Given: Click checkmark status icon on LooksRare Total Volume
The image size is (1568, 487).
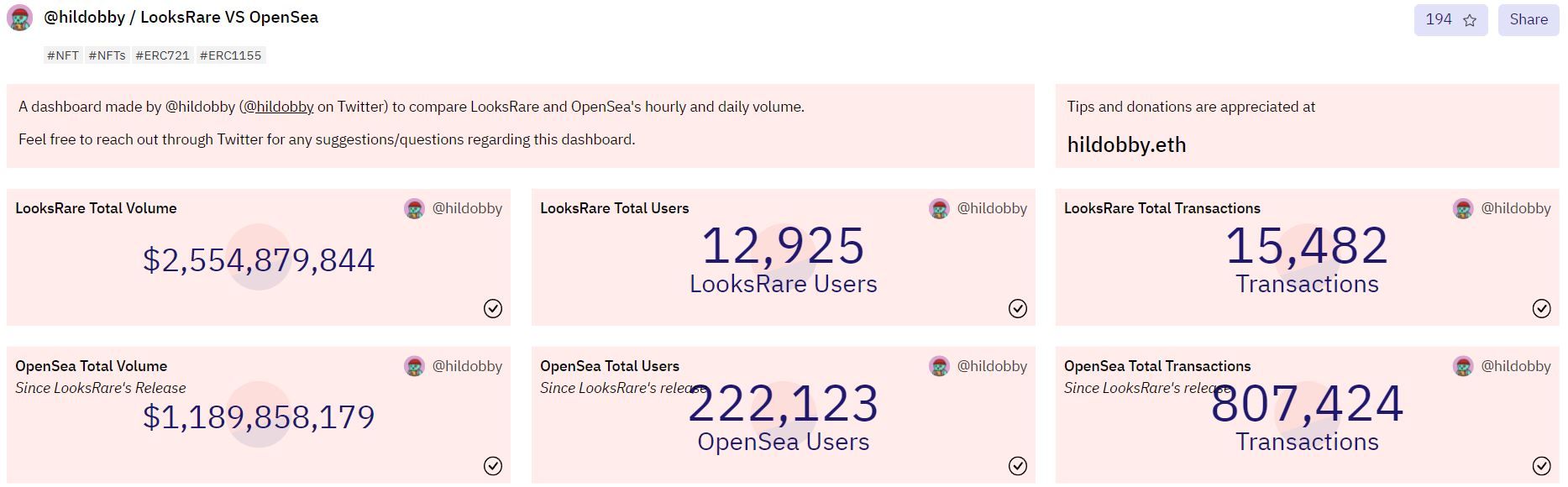Looking at the screenshot, I should (493, 308).
